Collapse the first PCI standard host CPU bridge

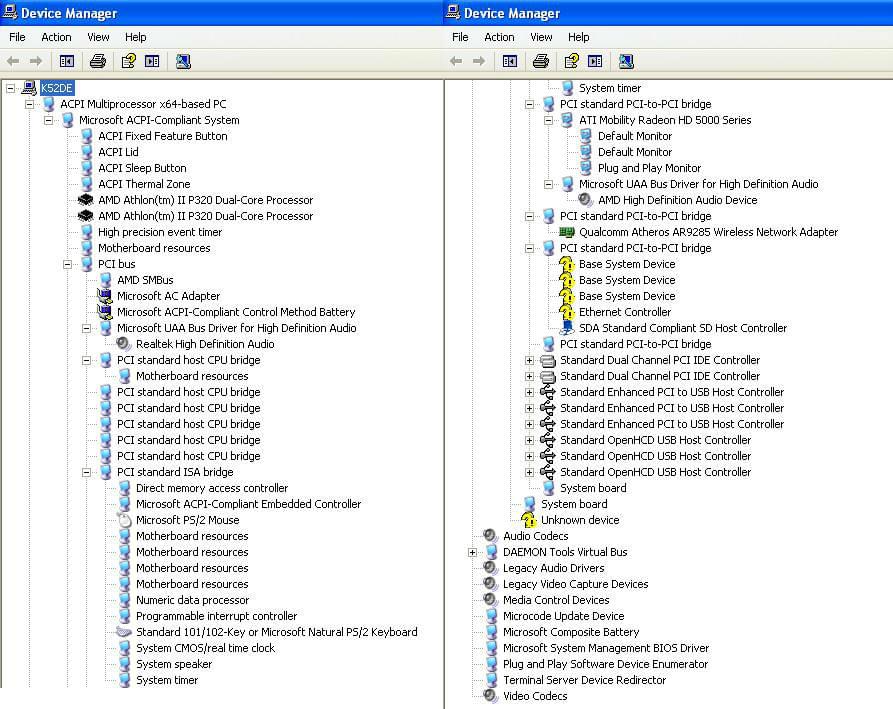[x=86, y=360]
